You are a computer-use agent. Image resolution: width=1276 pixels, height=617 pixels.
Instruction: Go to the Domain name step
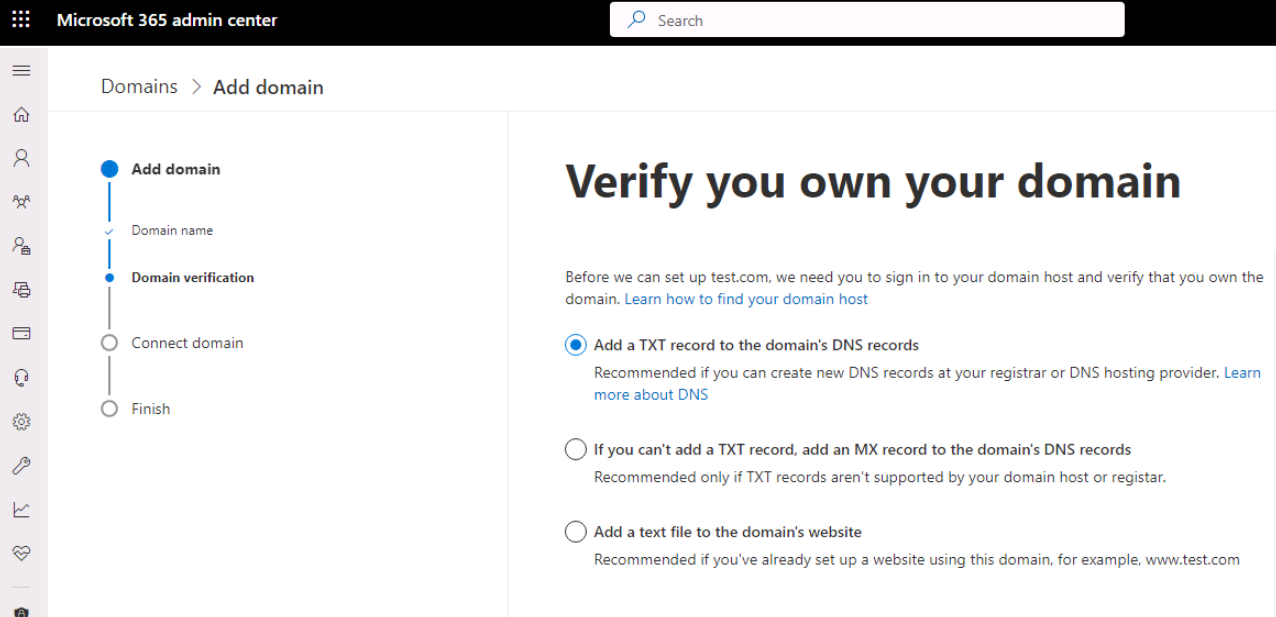pyautogui.click(x=172, y=230)
